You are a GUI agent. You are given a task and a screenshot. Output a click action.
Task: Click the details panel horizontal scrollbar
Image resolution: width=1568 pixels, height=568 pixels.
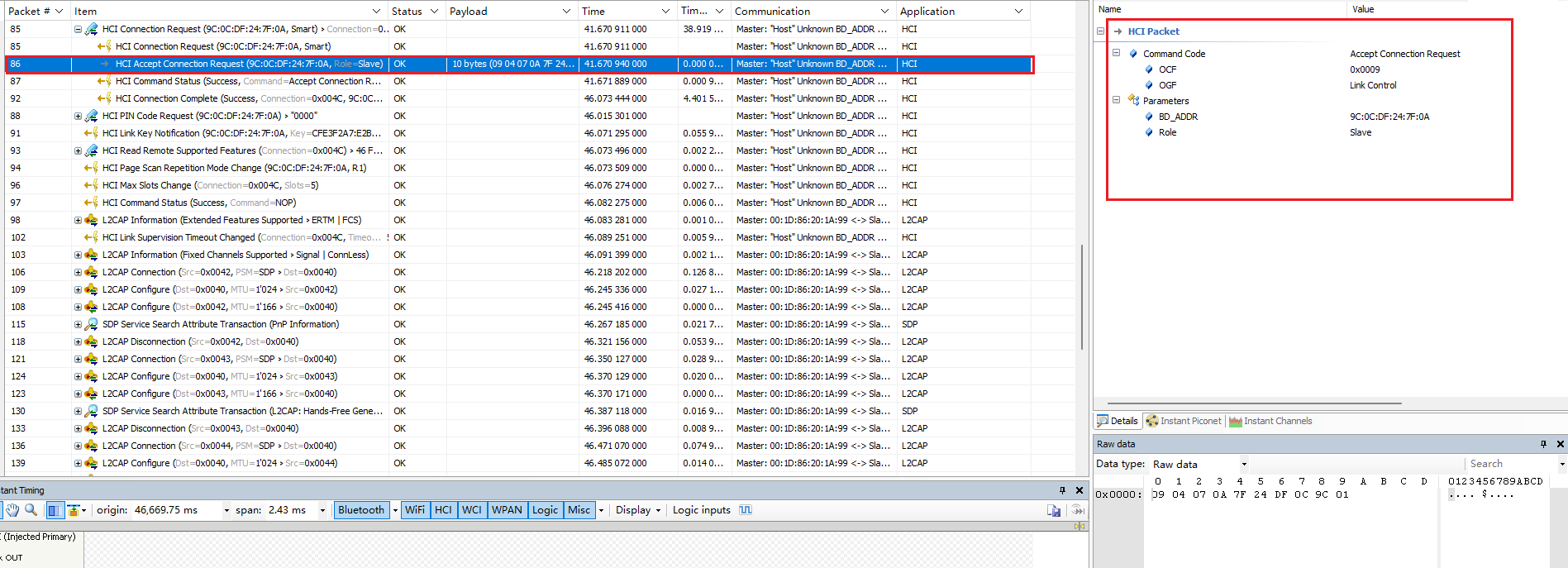click(1254, 403)
